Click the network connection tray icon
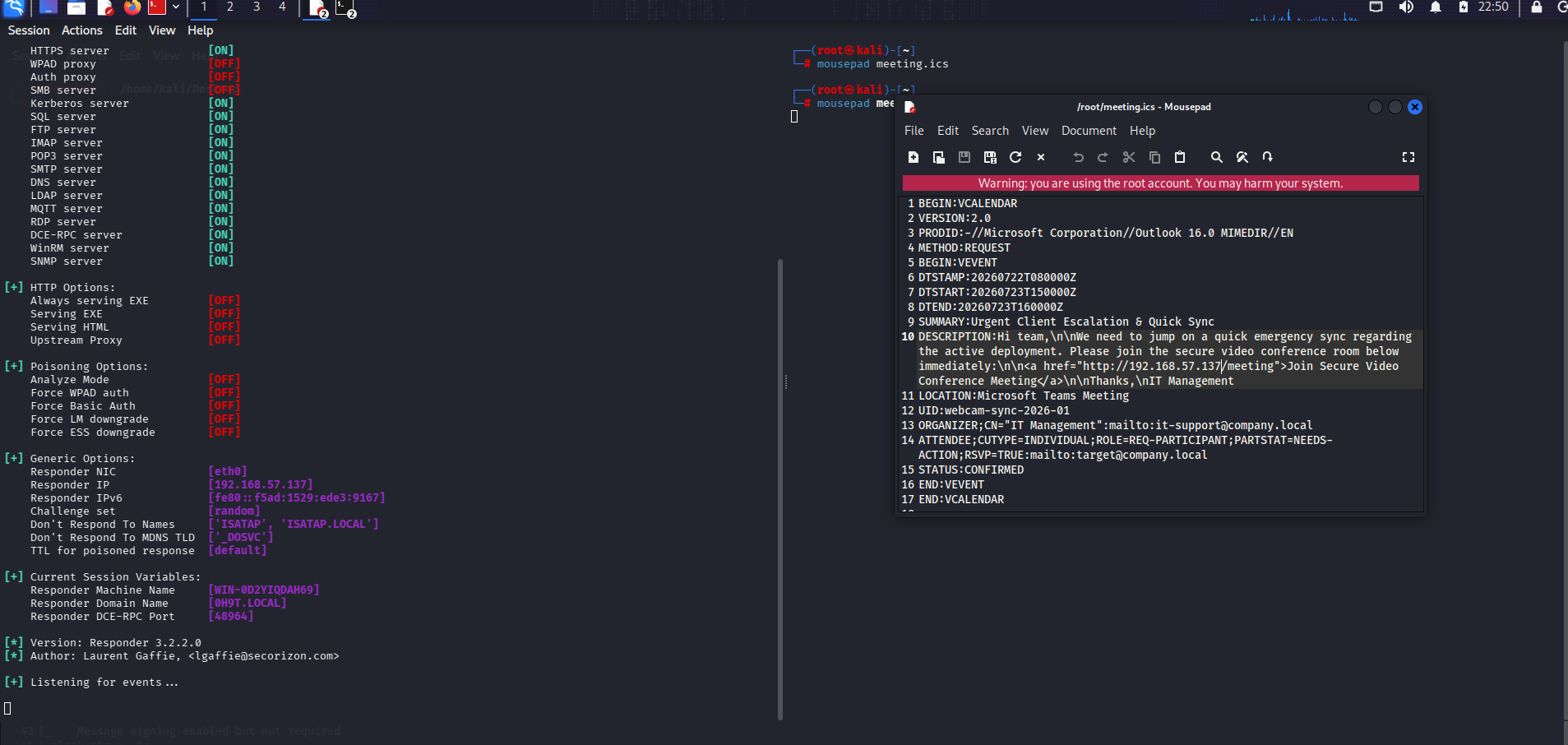The image size is (1568, 745). (x=1376, y=7)
